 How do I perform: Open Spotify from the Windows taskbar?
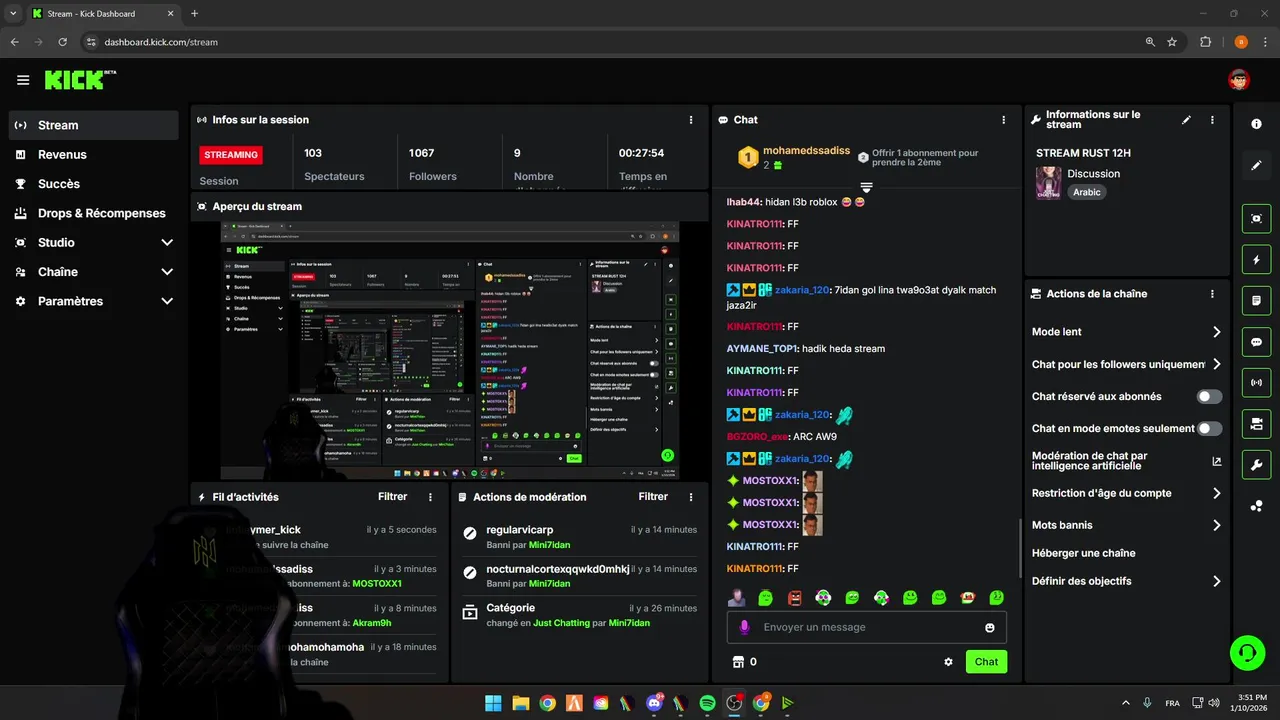pos(707,703)
